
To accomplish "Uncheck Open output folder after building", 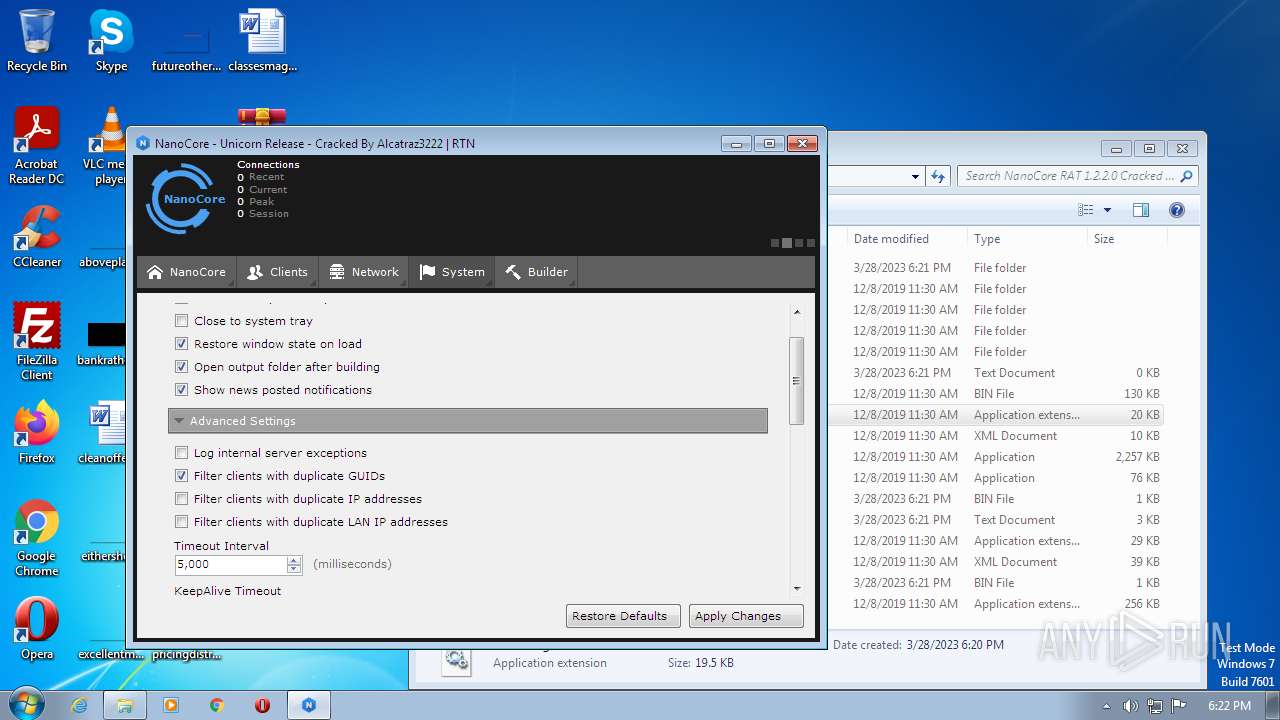I will (x=181, y=367).
